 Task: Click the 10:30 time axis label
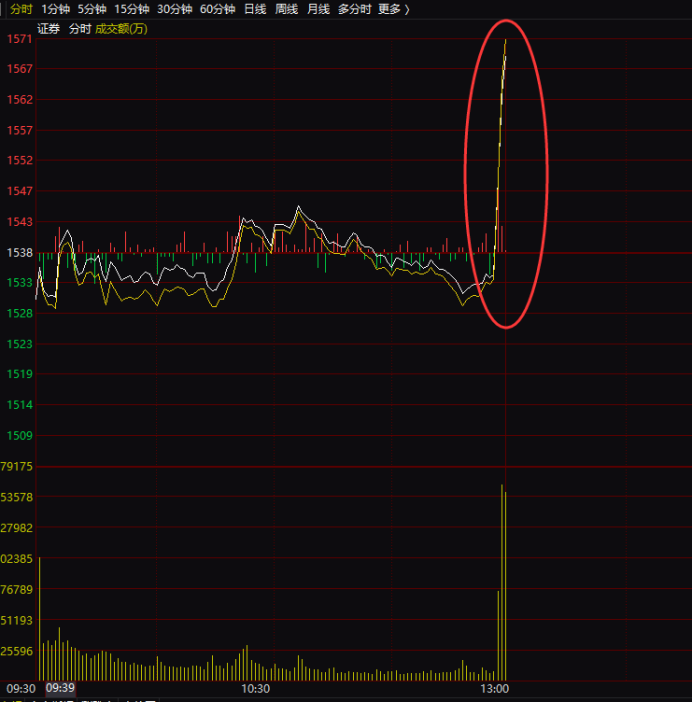tap(256, 689)
